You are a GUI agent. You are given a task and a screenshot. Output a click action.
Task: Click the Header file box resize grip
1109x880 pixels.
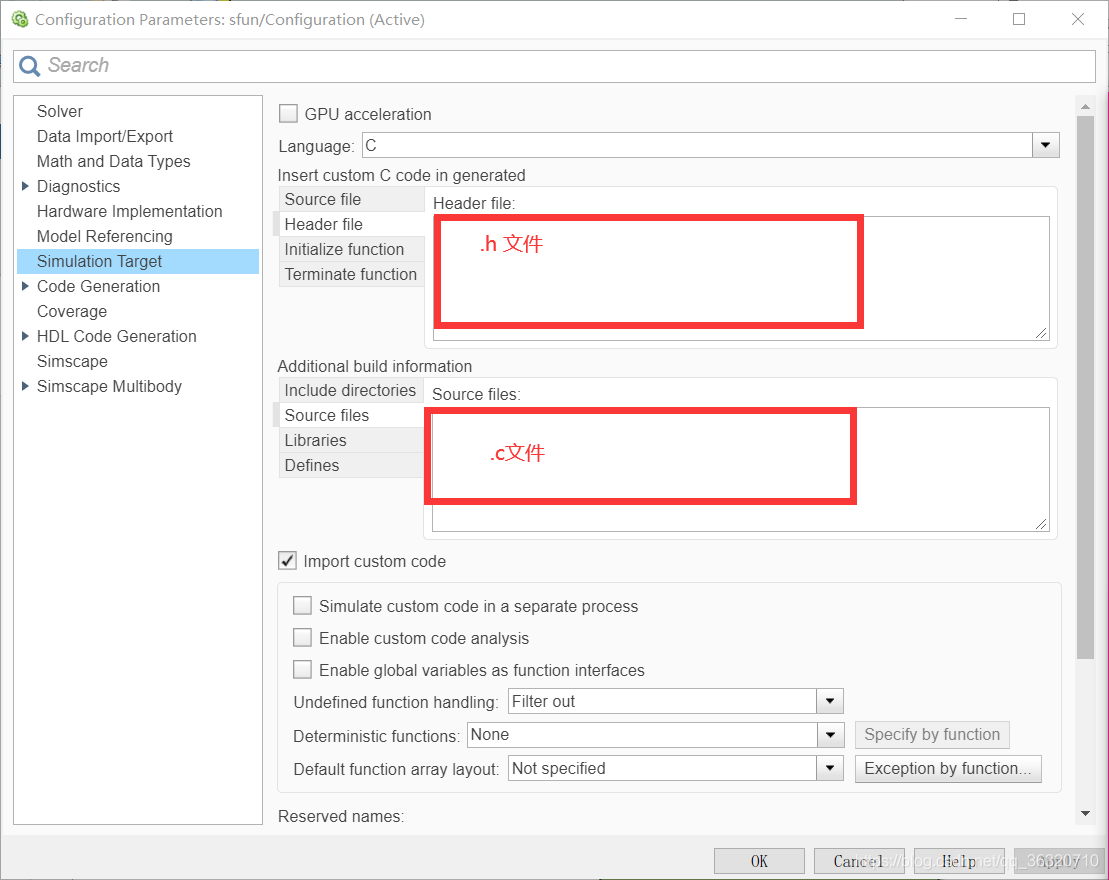pos(1041,332)
